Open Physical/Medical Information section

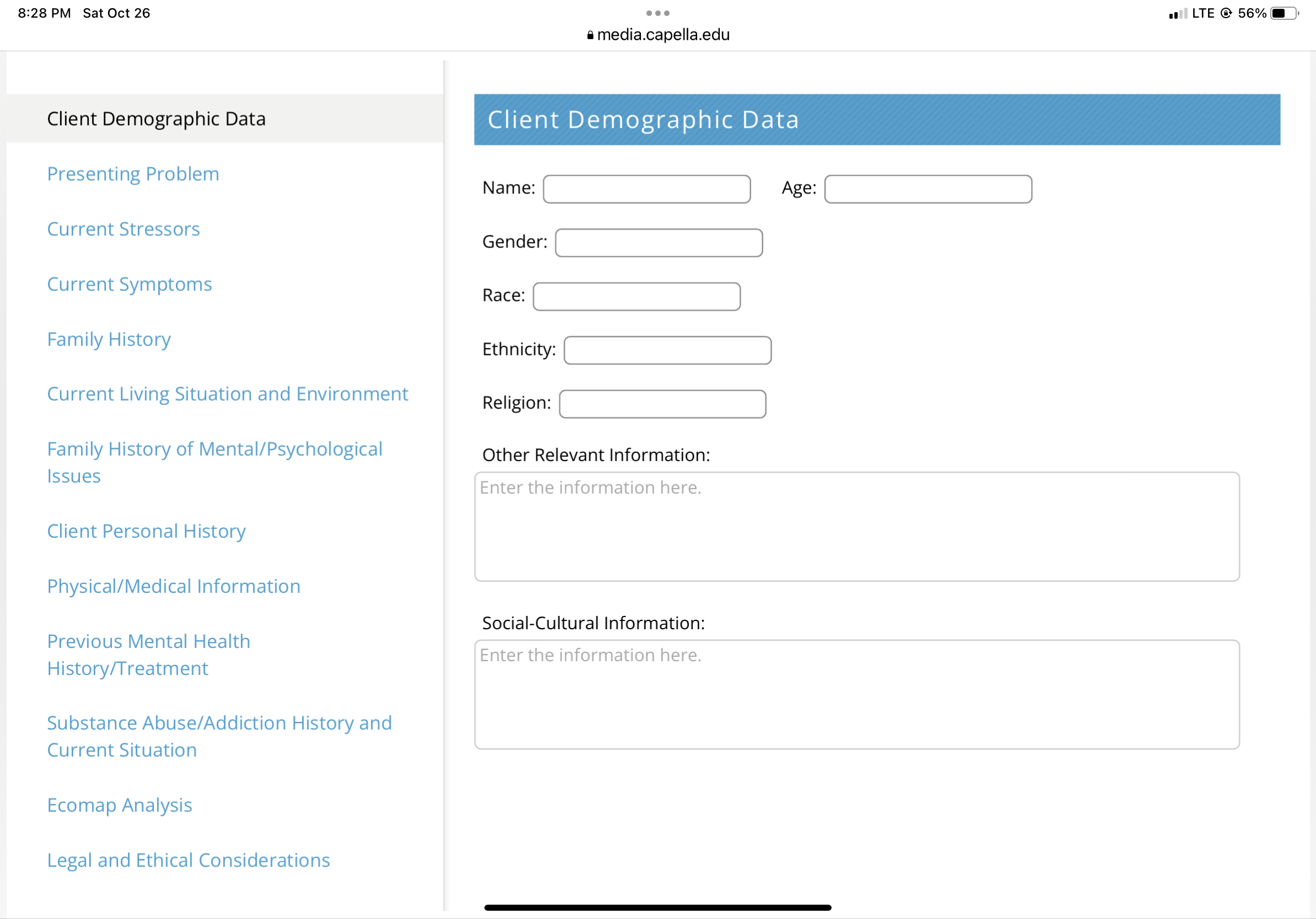174,586
